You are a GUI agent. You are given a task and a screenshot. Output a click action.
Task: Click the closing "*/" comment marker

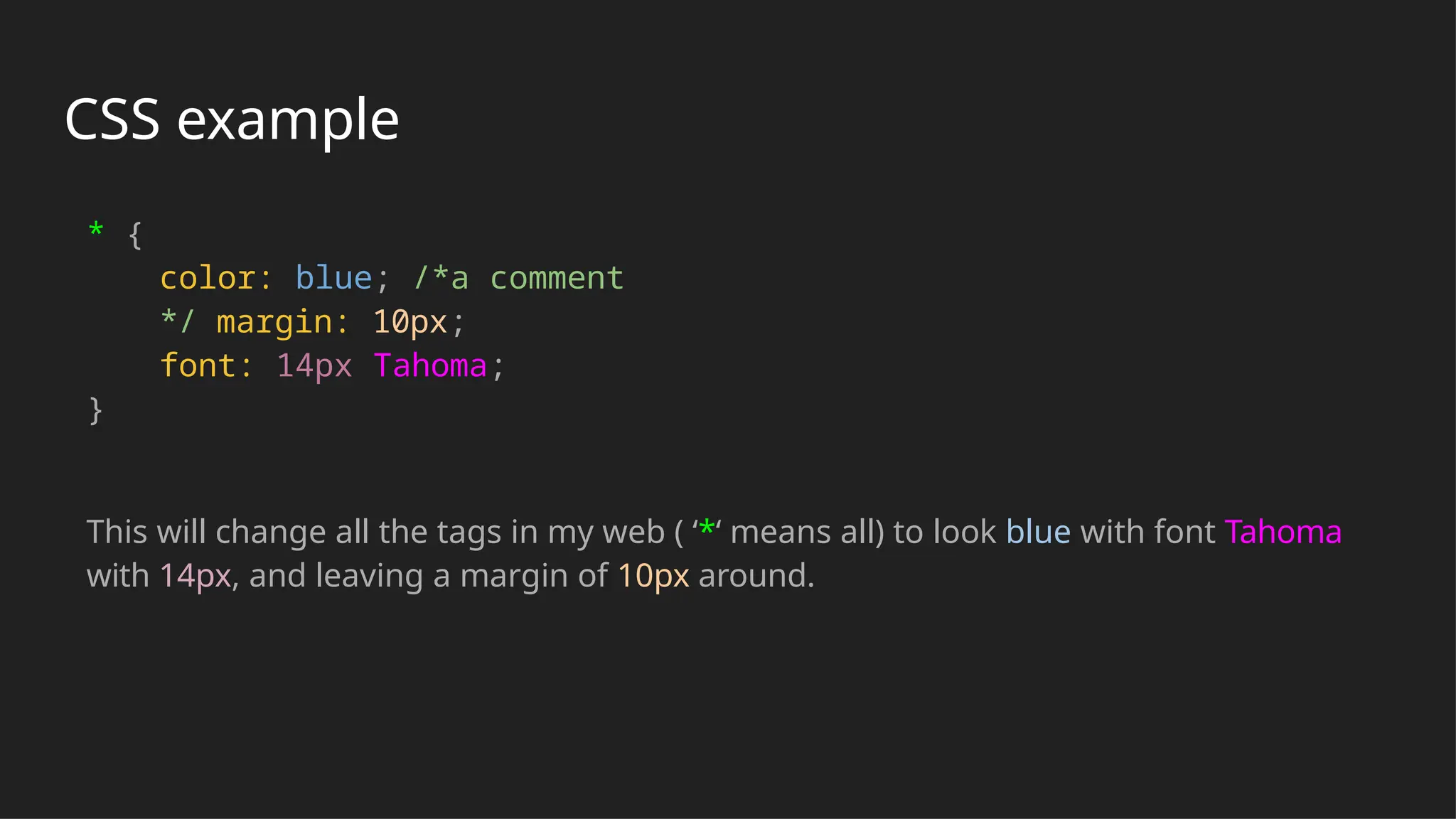(177, 321)
